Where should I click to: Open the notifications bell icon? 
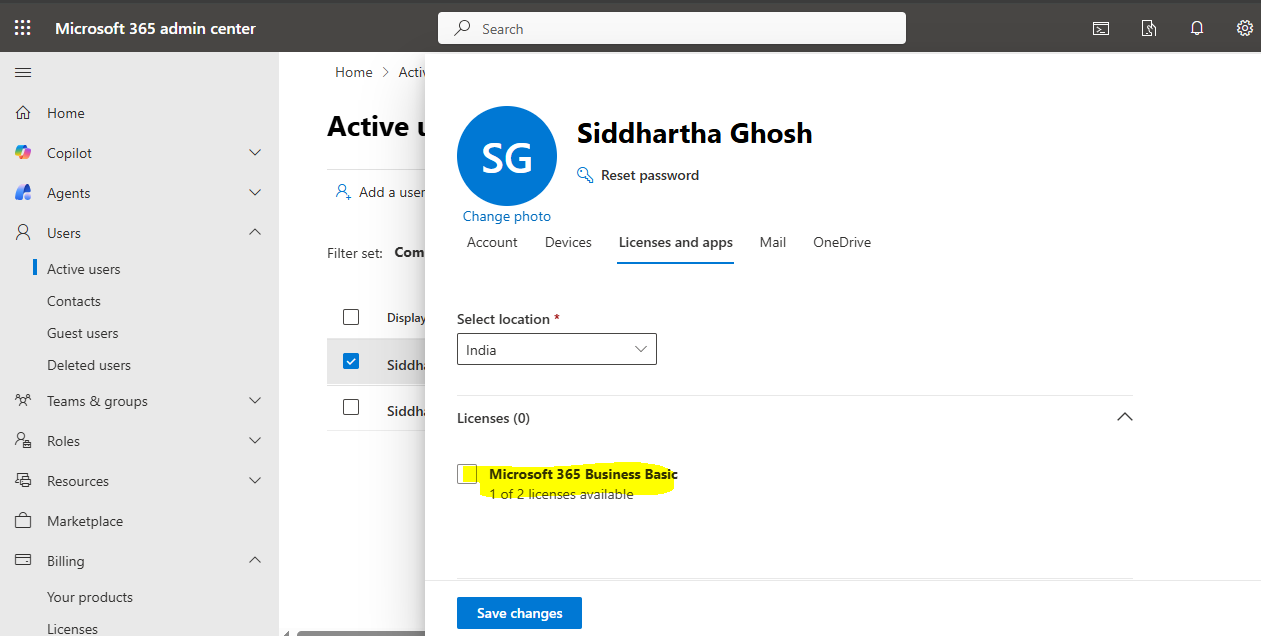coord(1197,28)
